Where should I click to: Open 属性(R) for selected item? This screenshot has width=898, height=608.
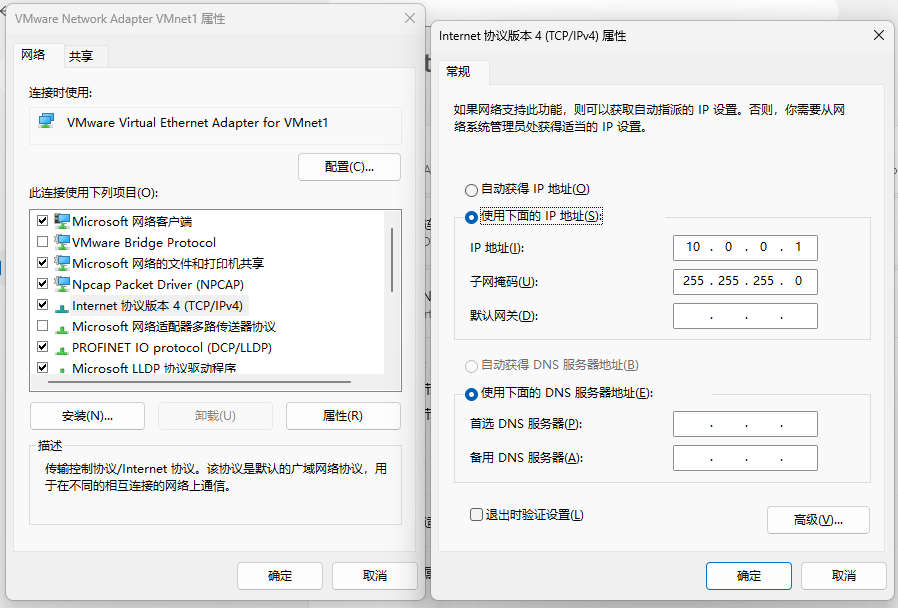tap(343, 416)
